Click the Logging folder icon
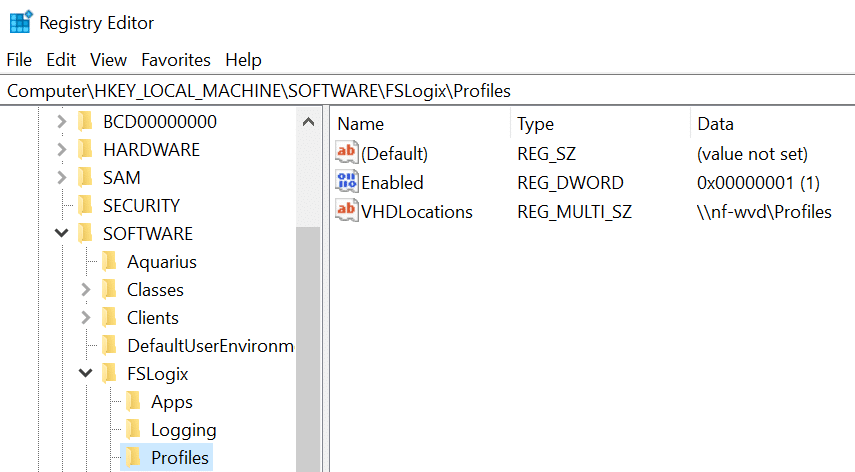The image size is (855, 472). pos(133,429)
